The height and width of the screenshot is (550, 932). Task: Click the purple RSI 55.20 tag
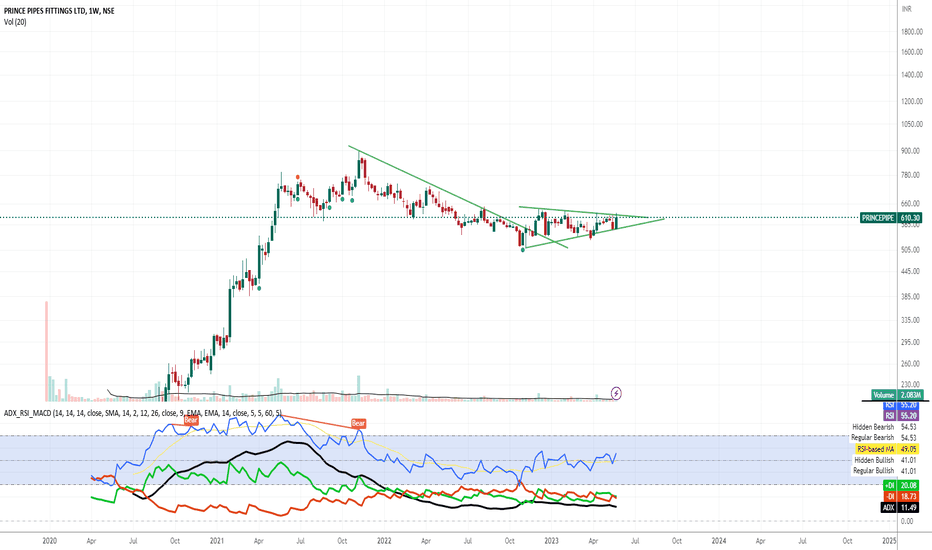[901, 416]
